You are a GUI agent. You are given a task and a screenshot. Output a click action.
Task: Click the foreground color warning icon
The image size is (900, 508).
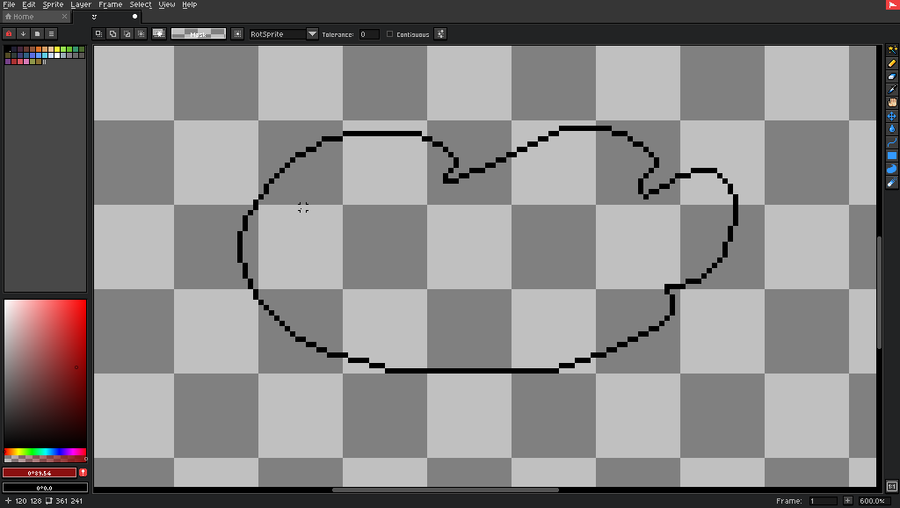coord(83,472)
